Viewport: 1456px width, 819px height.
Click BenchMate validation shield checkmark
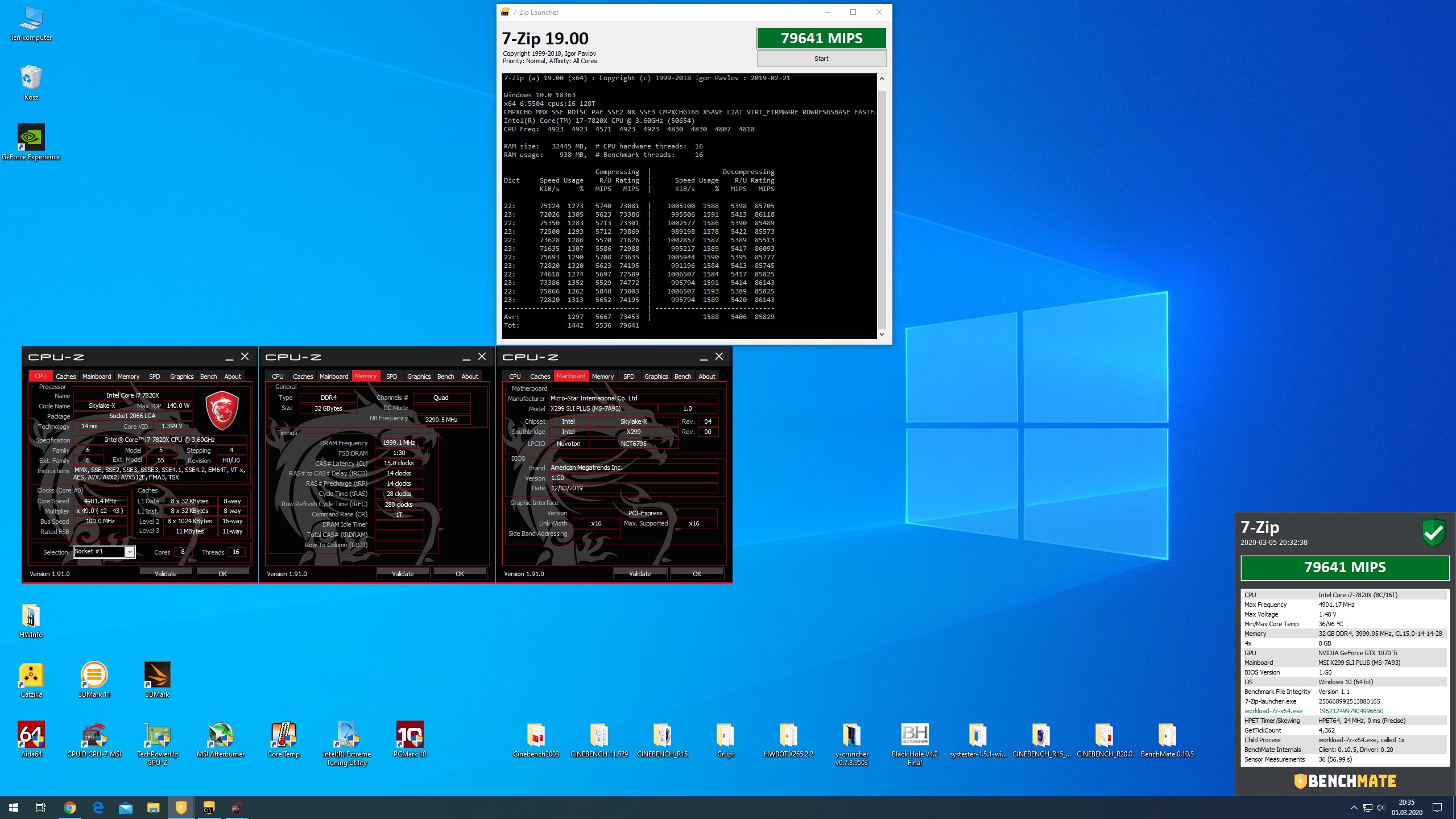coord(1433,533)
